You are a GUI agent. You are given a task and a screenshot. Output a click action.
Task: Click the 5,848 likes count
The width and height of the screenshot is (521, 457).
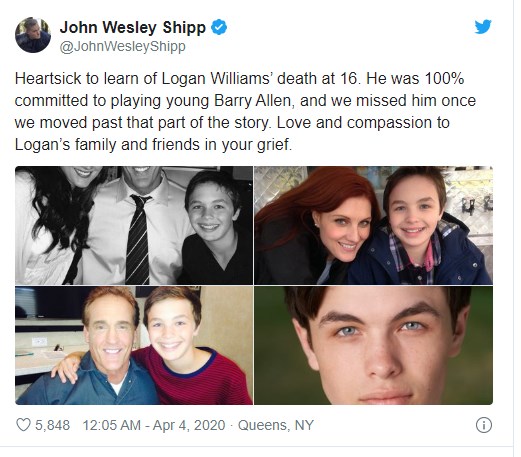(52, 425)
